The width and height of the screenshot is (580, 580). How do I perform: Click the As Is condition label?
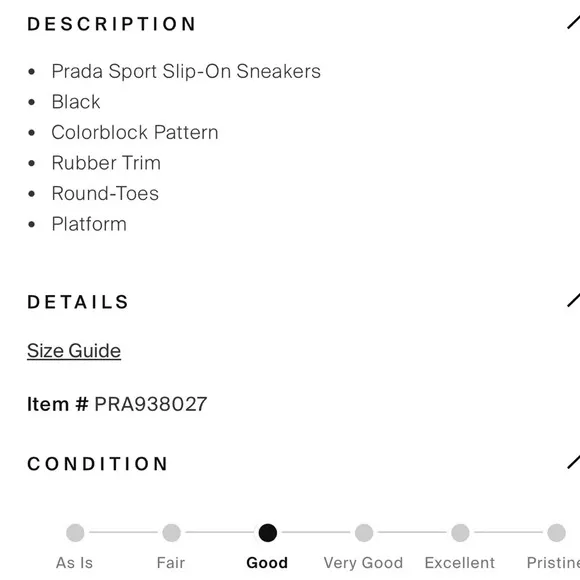coord(74,563)
